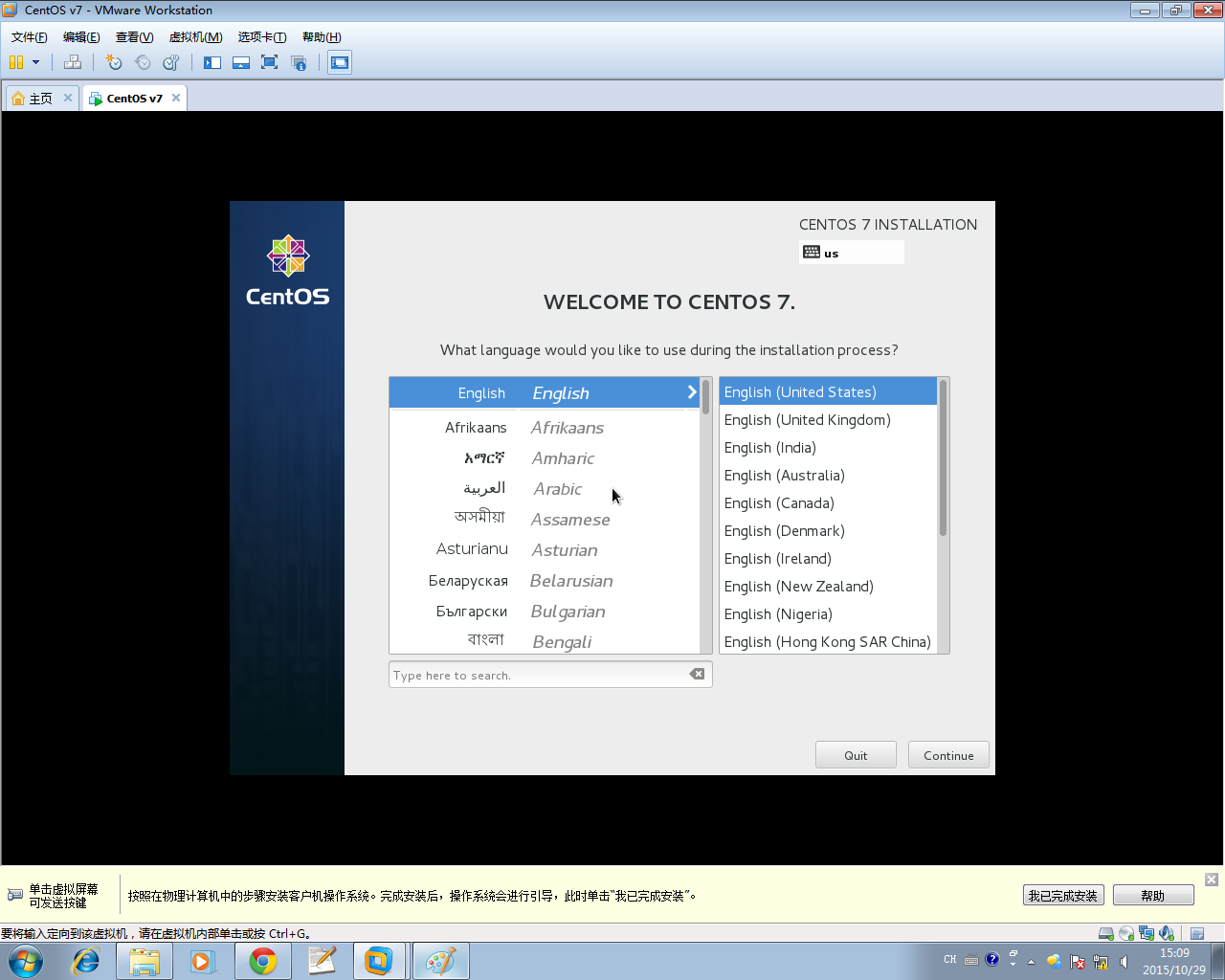Select Bulgarian in the language list
1225x980 pixels.
tap(545, 612)
